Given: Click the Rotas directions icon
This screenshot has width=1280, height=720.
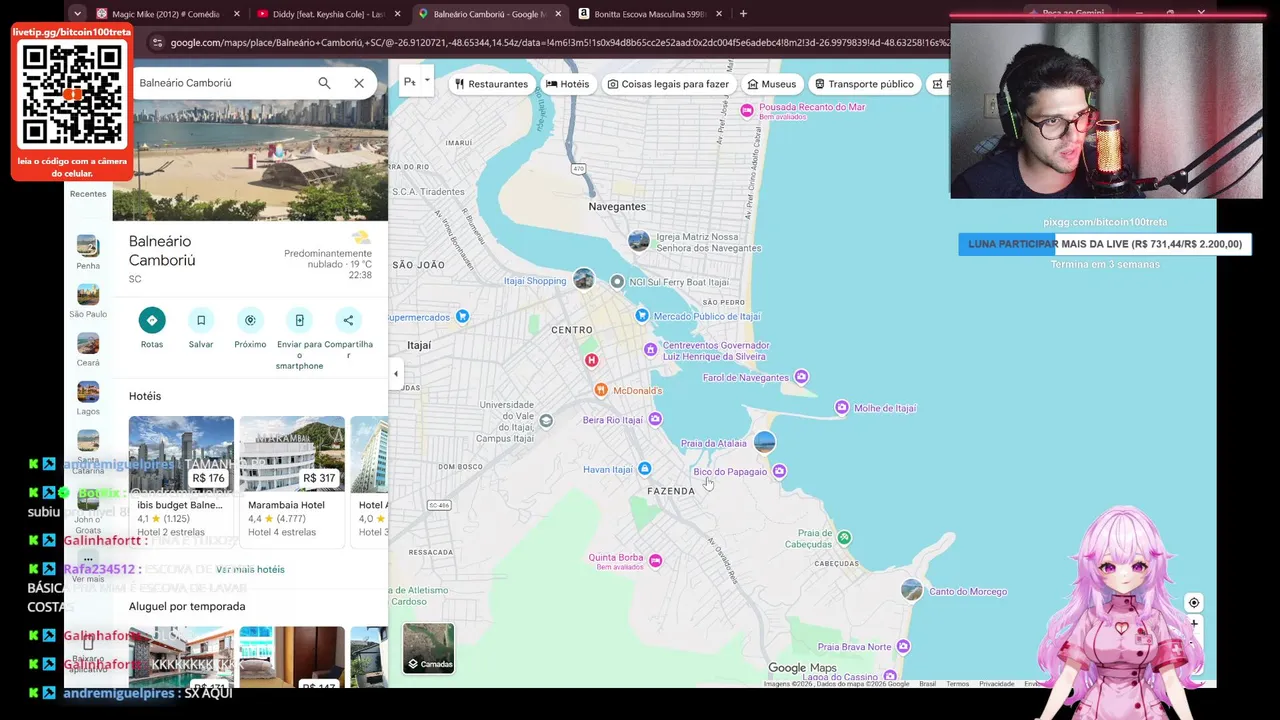Looking at the screenshot, I should tap(152, 320).
